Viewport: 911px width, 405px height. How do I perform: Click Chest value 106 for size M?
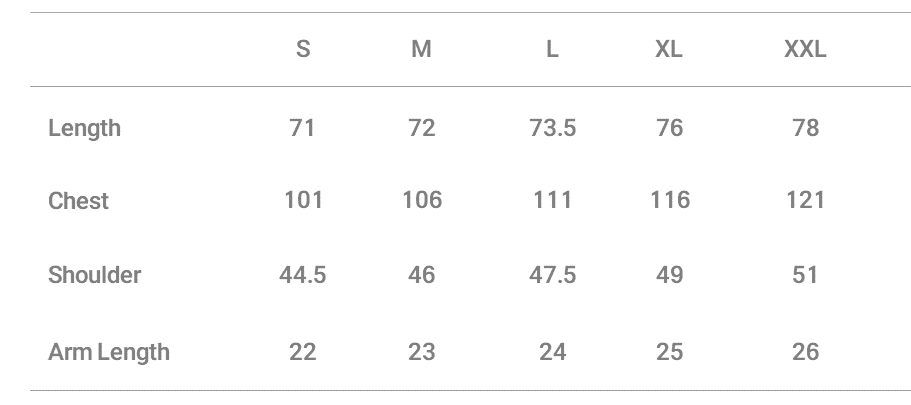point(422,200)
